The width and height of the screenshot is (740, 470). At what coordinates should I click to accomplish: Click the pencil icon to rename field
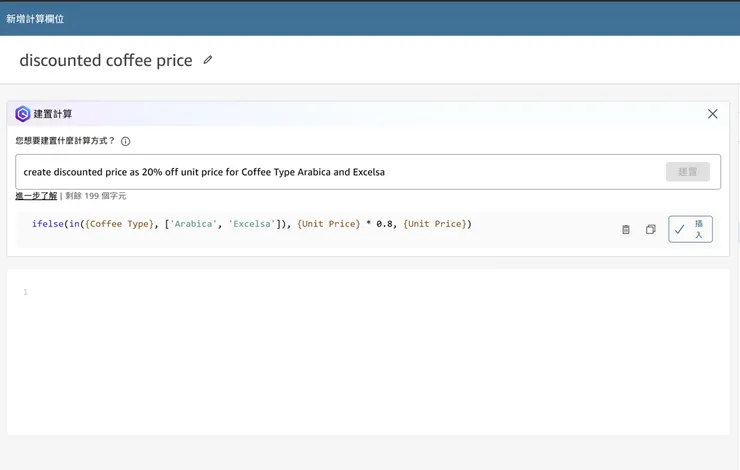coord(208,60)
